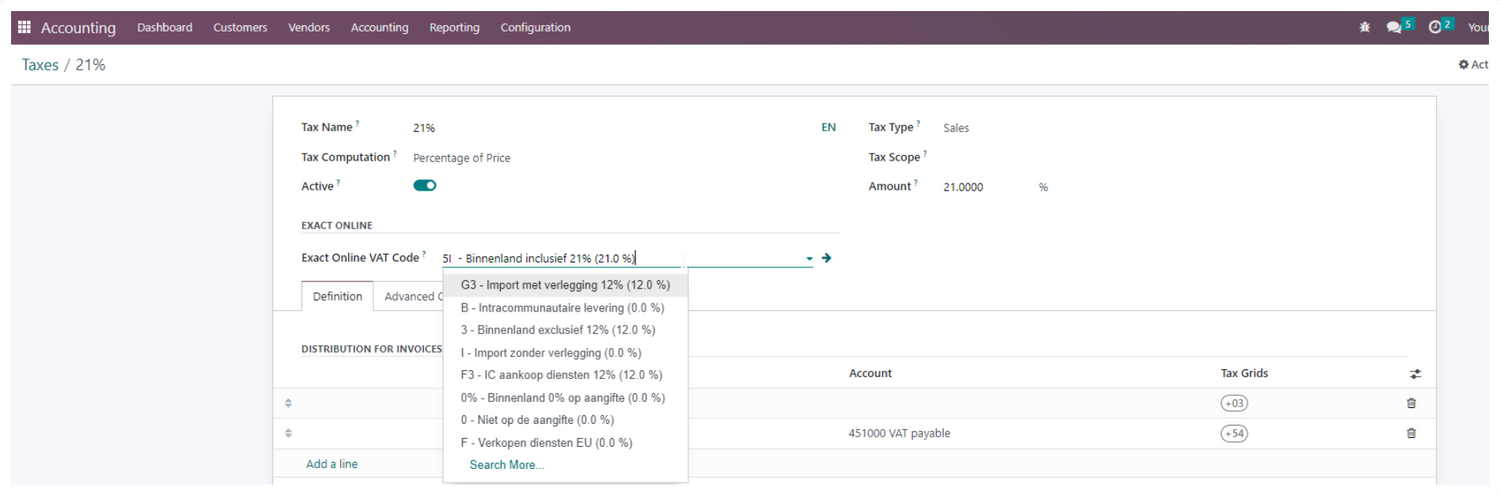The image size is (1500, 495).
Task: Click drag handle of VAT payable row
Action: [288, 433]
